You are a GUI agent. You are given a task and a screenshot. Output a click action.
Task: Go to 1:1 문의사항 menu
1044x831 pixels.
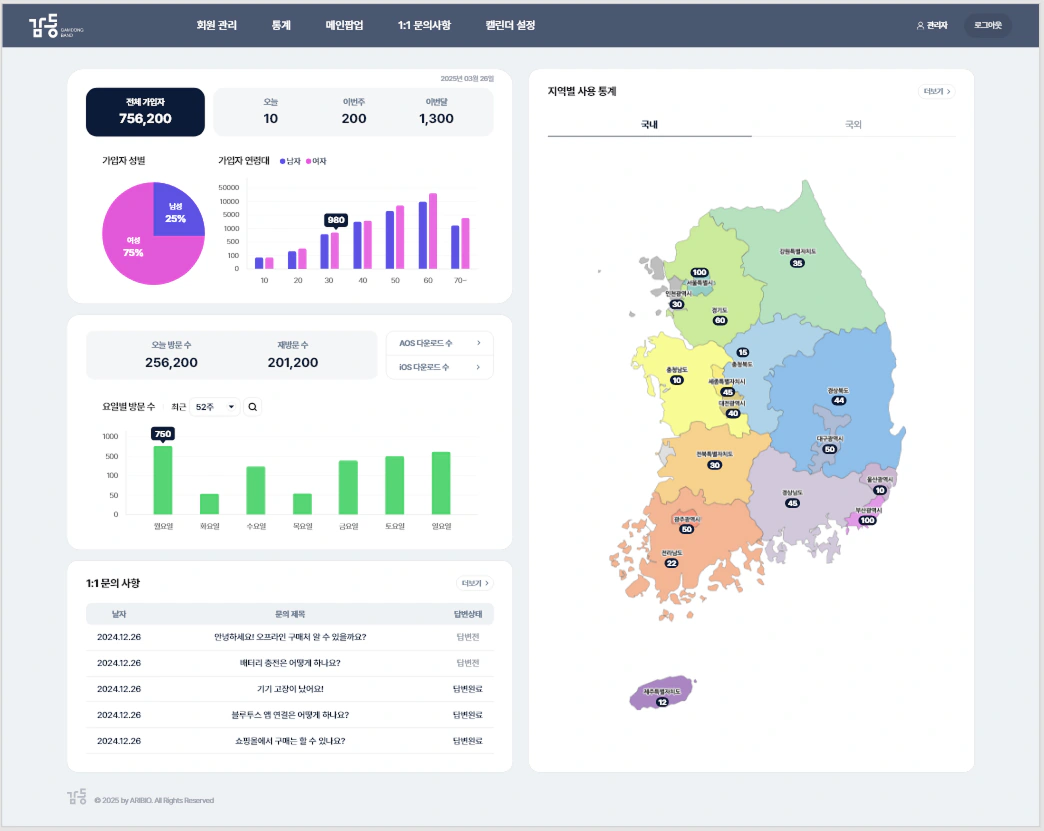tap(424, 25)
